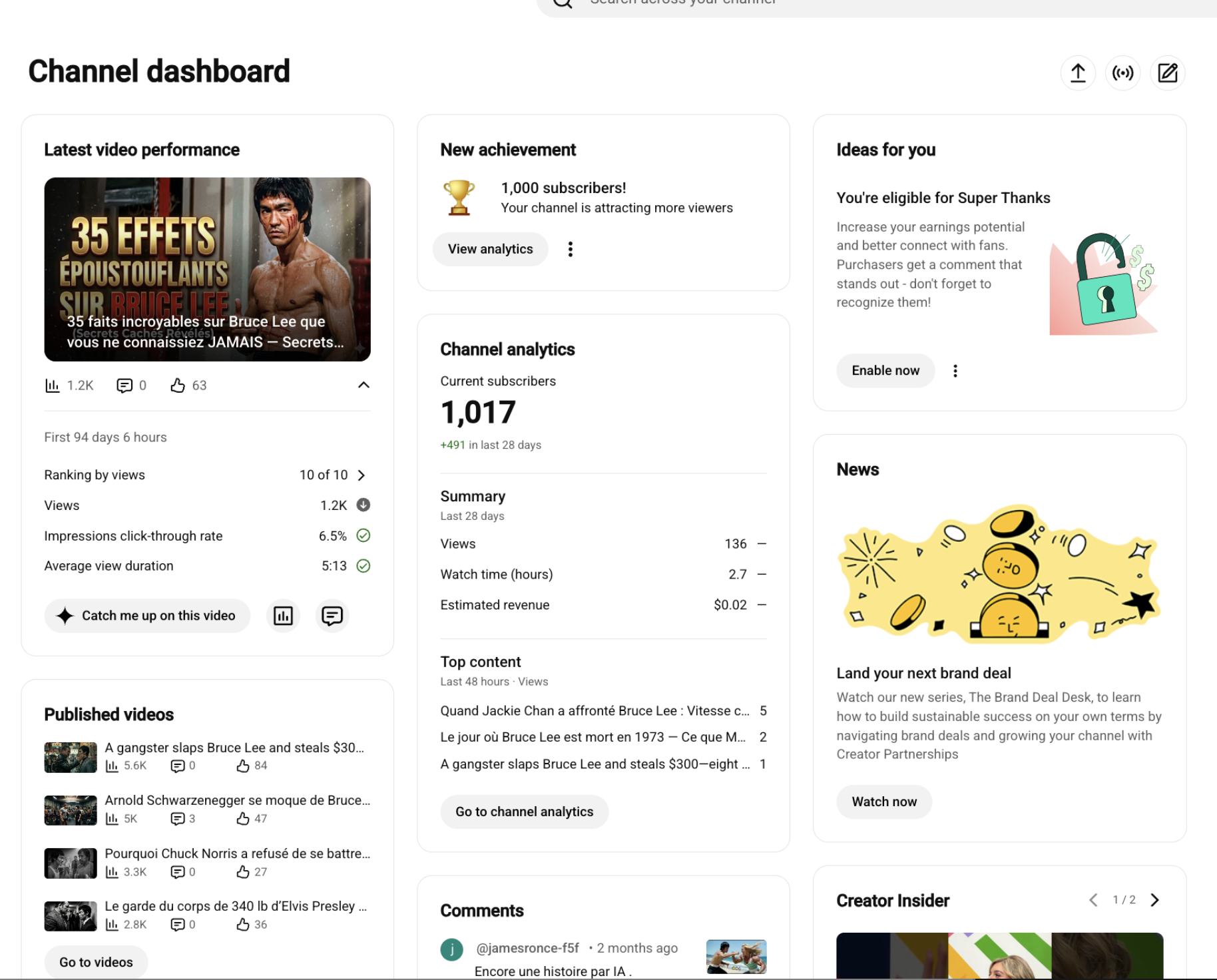Viewport: 1217px width, 980px height.
Task: Open the Go live broadcast icon
Action: [x=1122, y=73]
